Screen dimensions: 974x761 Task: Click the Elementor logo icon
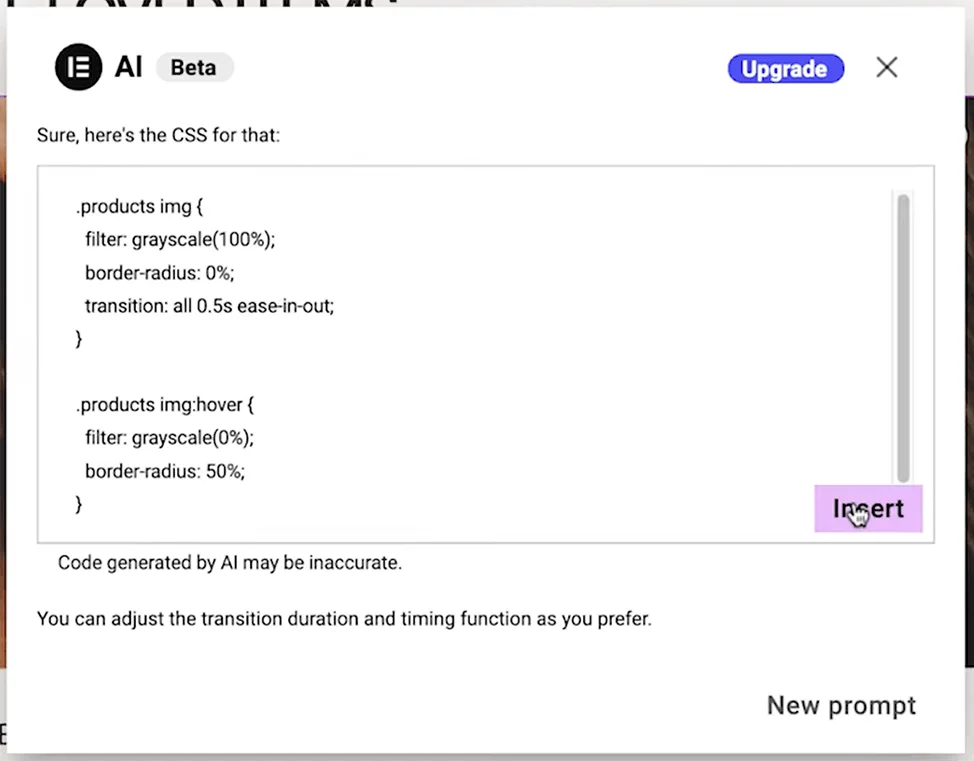[79, 68]
